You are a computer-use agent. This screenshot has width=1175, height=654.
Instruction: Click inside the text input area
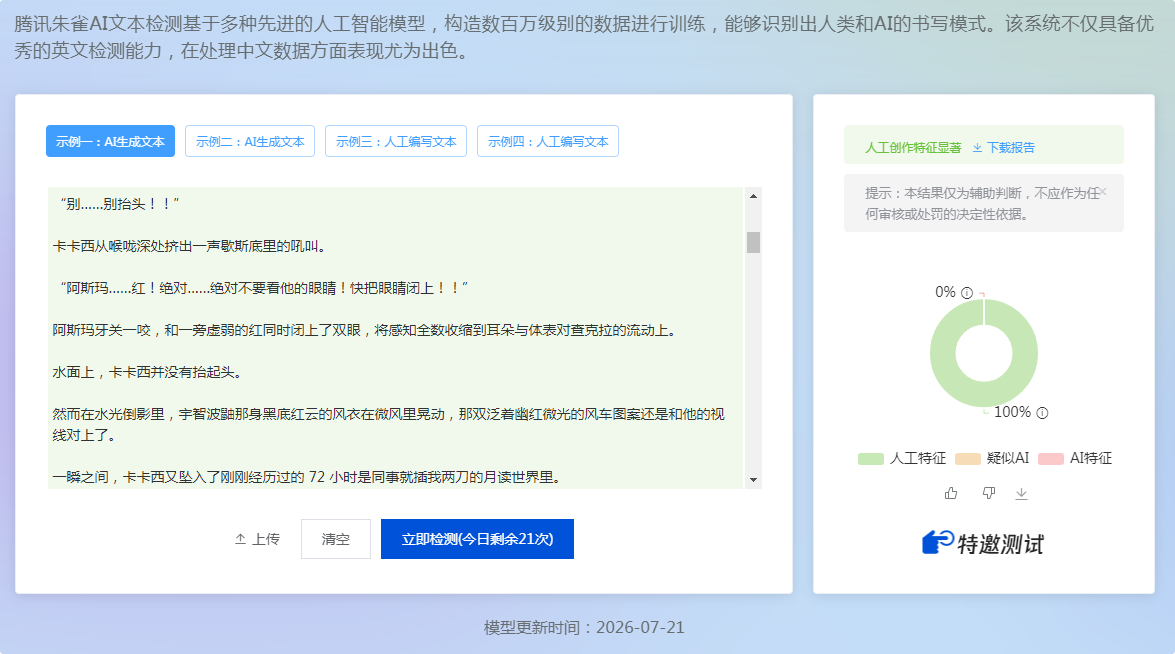pos(396,338)
